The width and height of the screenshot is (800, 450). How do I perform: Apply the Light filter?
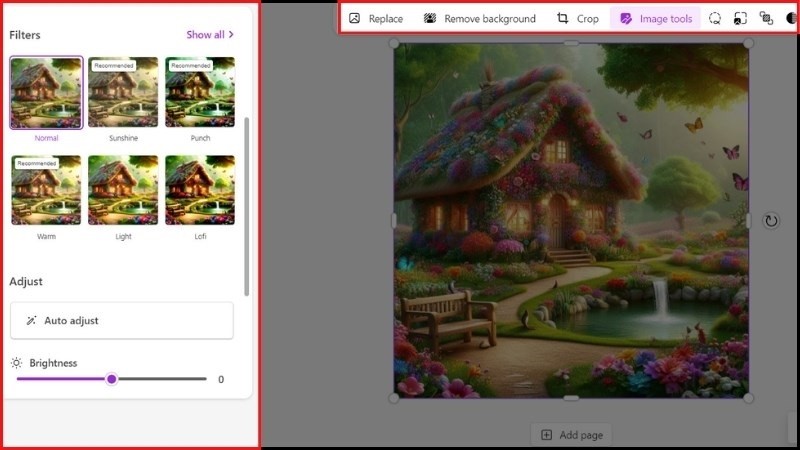click(123, 190)
